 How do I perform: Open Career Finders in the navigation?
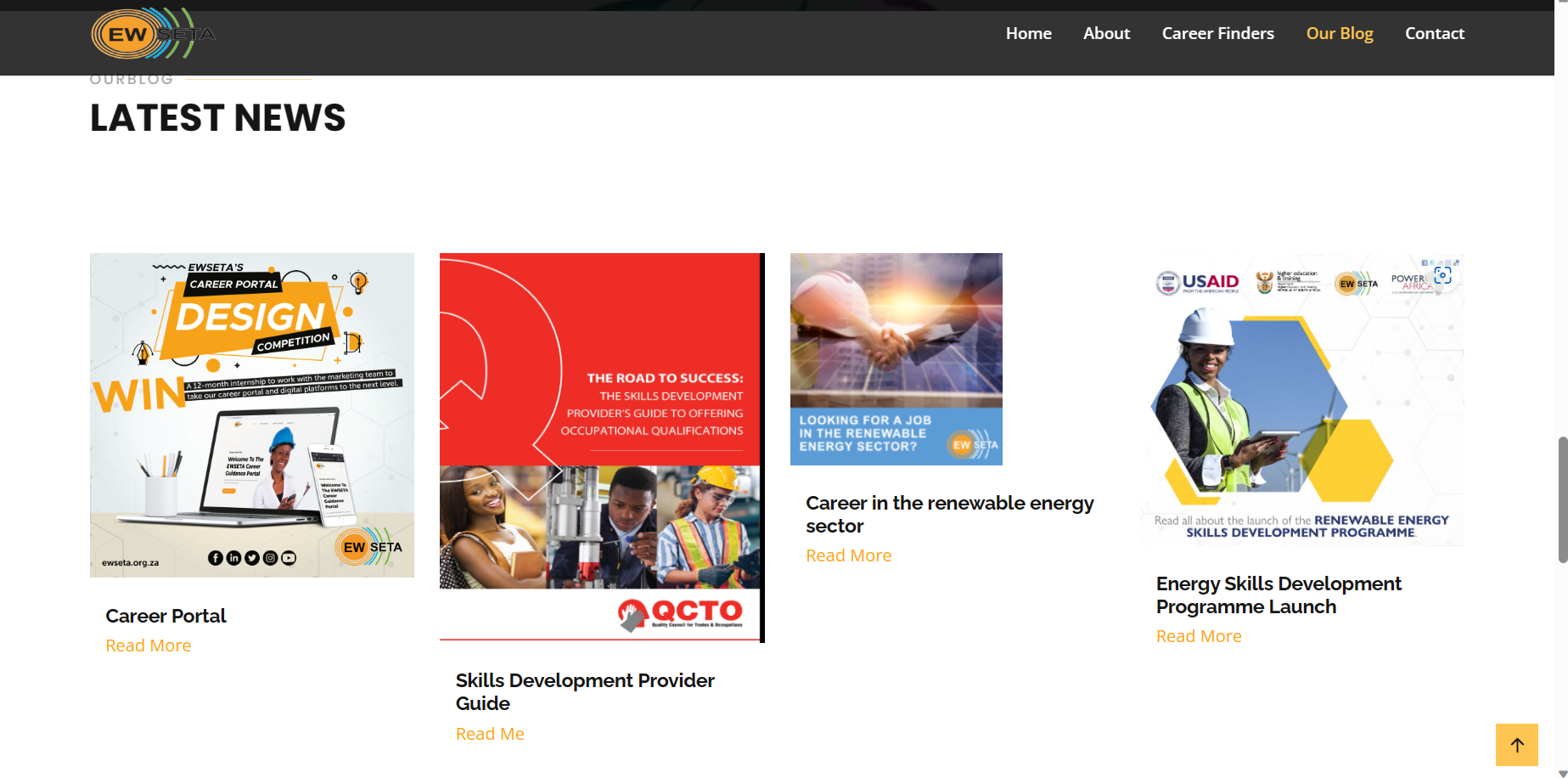pyautogui.click(x=1217, y=33)
